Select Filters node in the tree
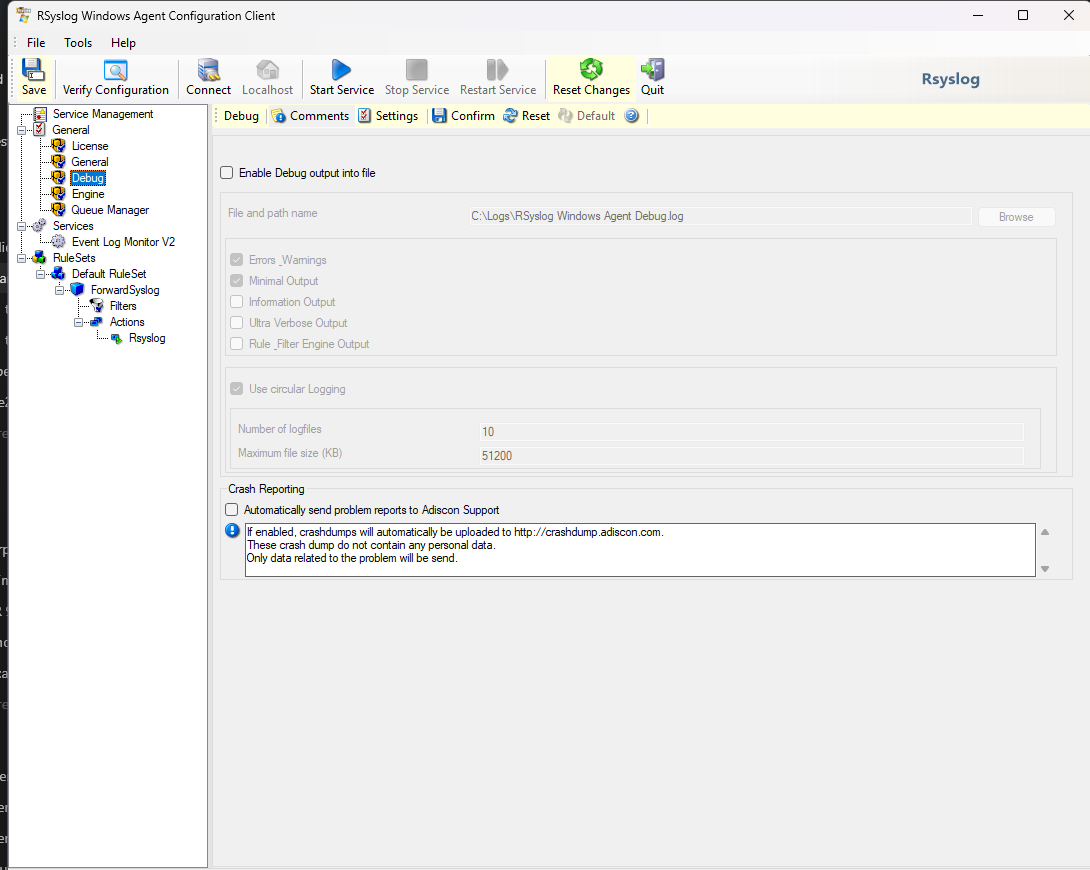This screenshot has height=870, width=1090. coord(123,306)
